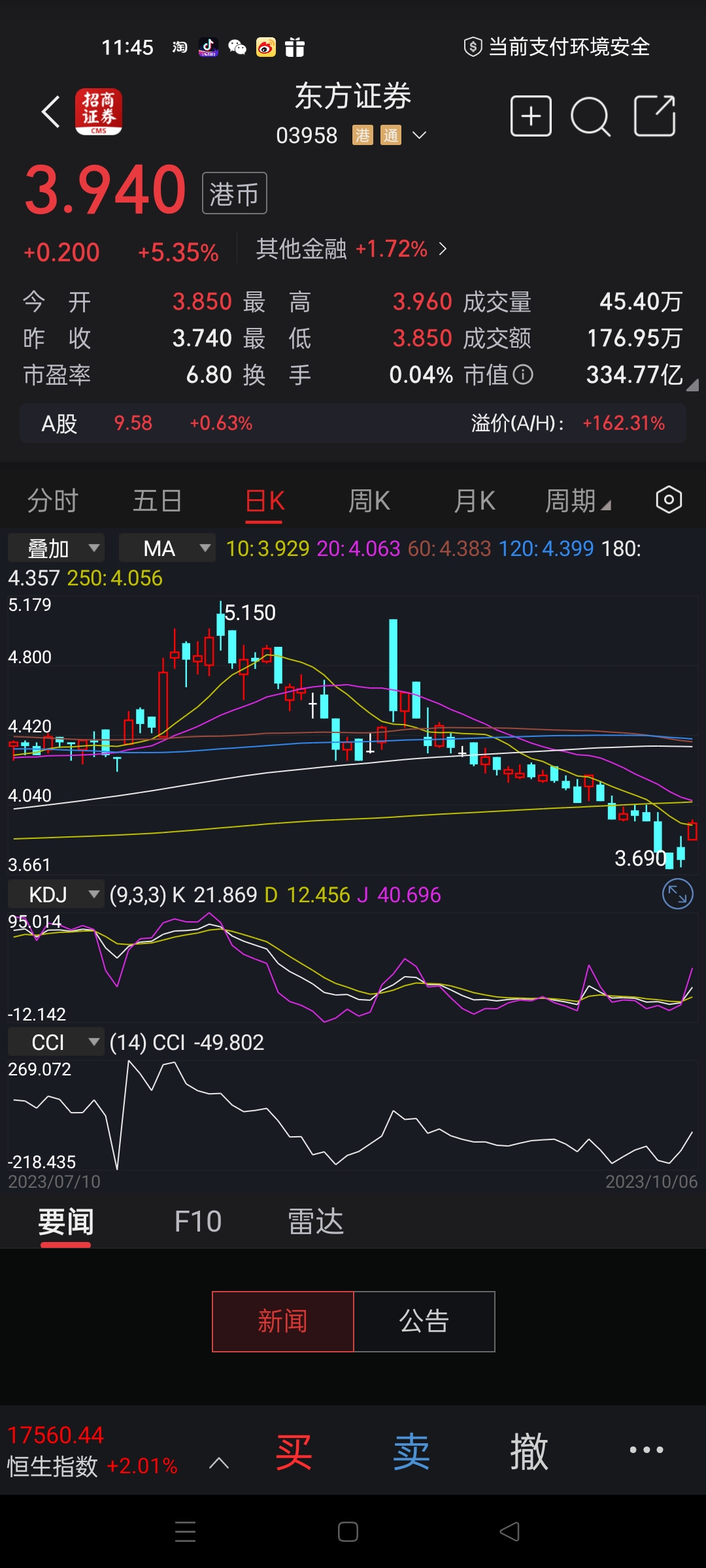This screenshot has height=1568, width=706.
Task: Open the 周期 period dropdown
Action: pos(578,500)
